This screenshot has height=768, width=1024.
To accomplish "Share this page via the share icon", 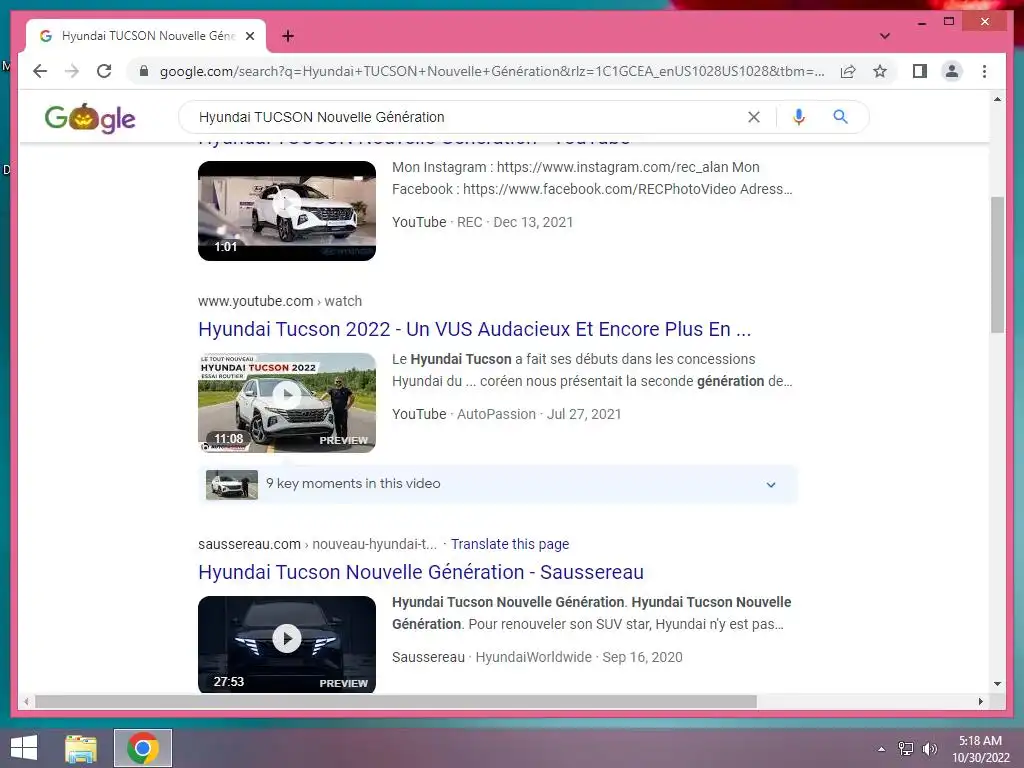I will 848,71.
